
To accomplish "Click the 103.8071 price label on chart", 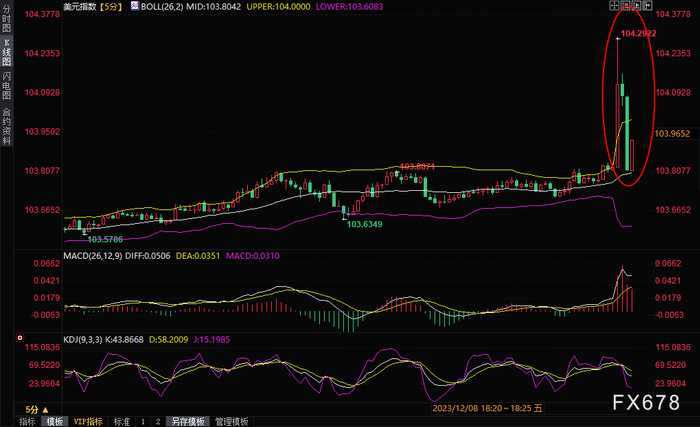I will [417, 167].
